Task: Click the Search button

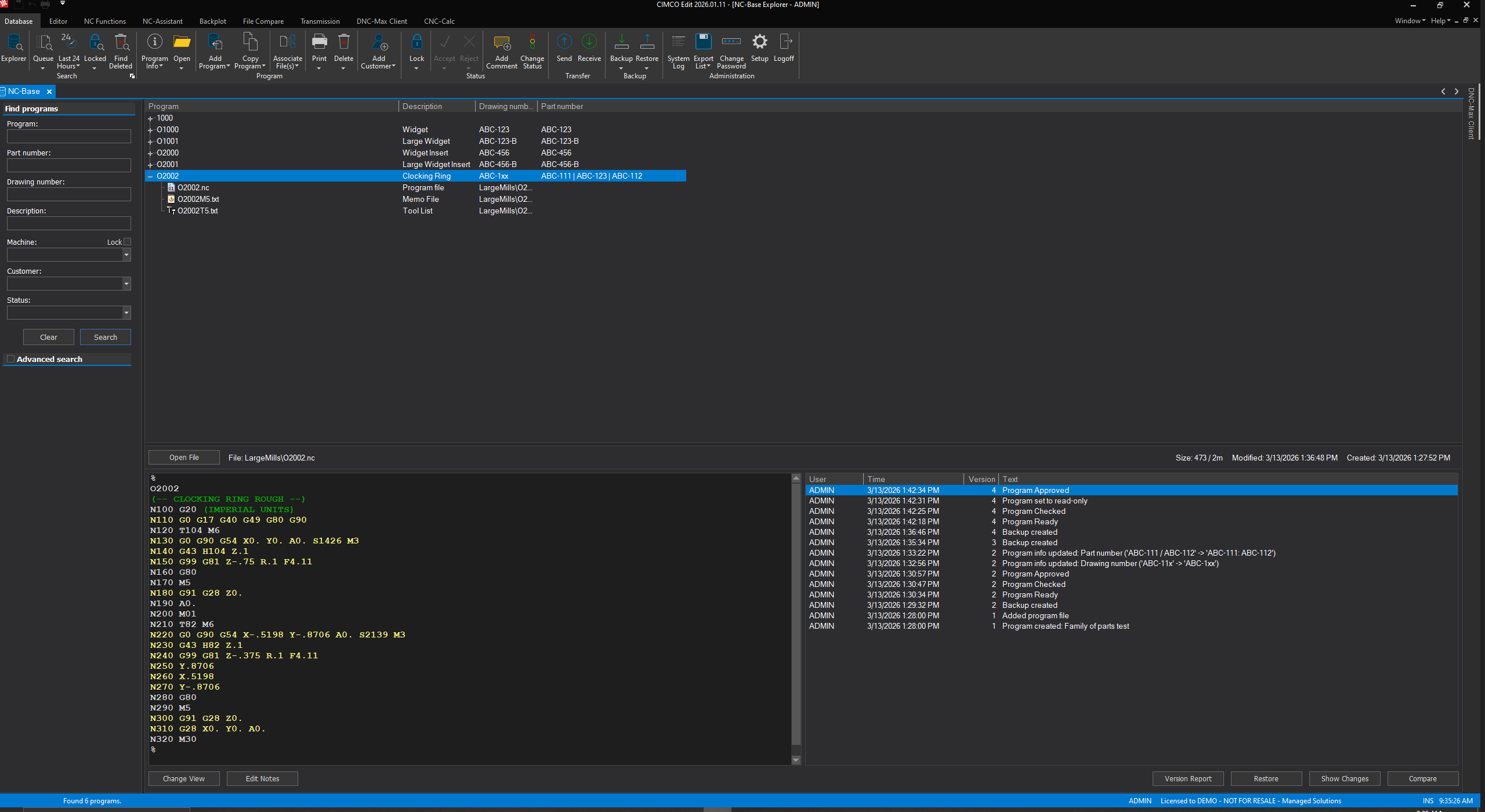Action: pos(106,337)
